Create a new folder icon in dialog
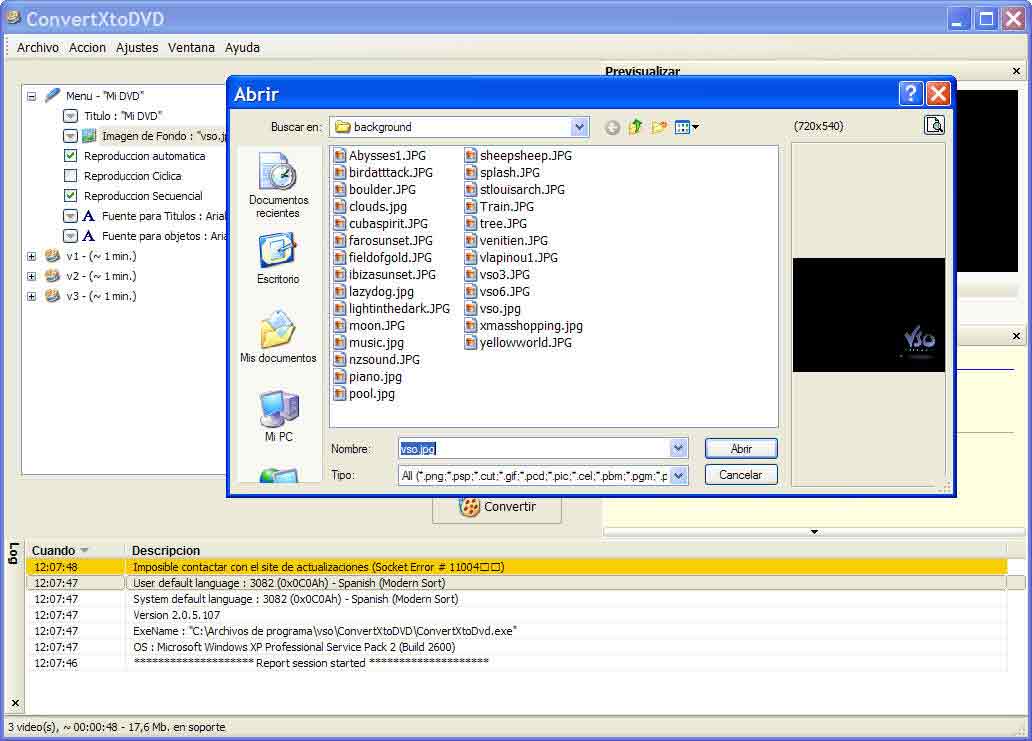 tap(659, 127)
